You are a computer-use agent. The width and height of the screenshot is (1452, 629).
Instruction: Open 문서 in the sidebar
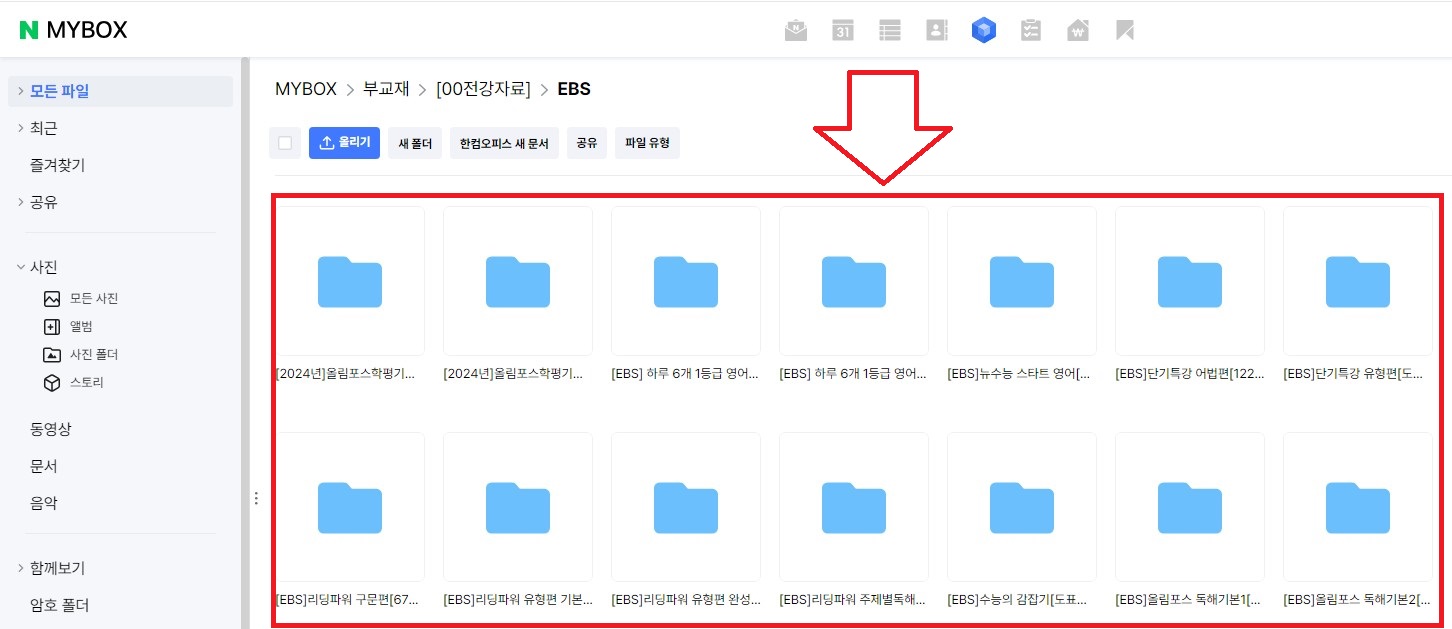(x=44, y=466)
